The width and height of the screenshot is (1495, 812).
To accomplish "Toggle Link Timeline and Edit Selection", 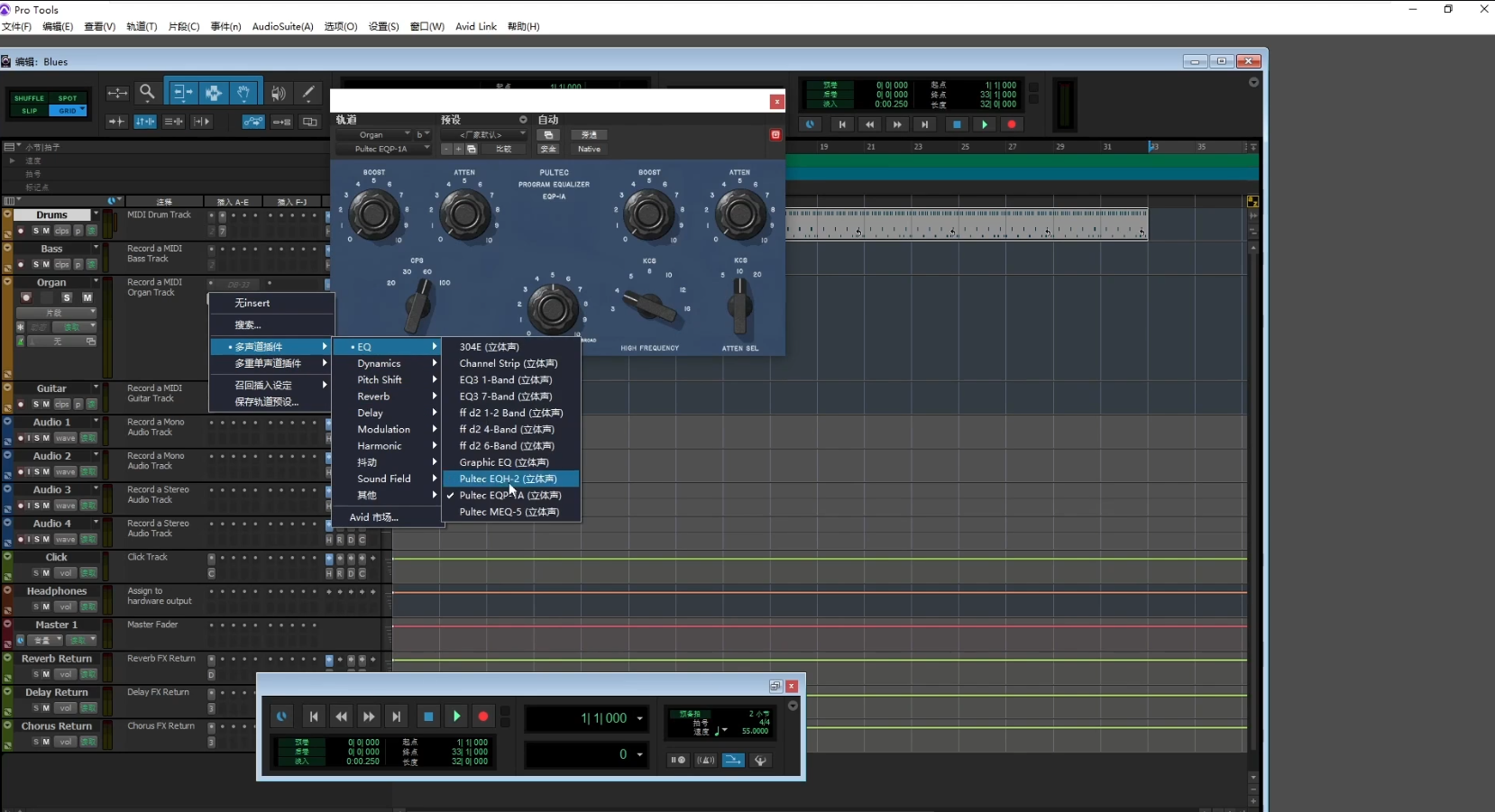I will pyautogui.click(x=145, y=122).
